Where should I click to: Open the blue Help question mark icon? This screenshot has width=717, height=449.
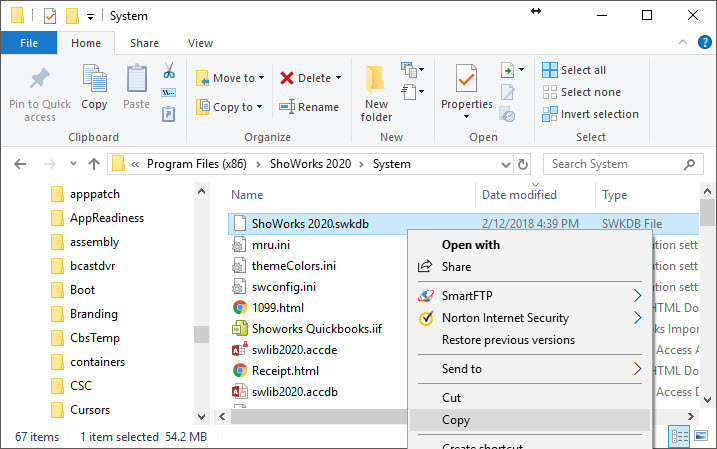(x=704, y=43)
